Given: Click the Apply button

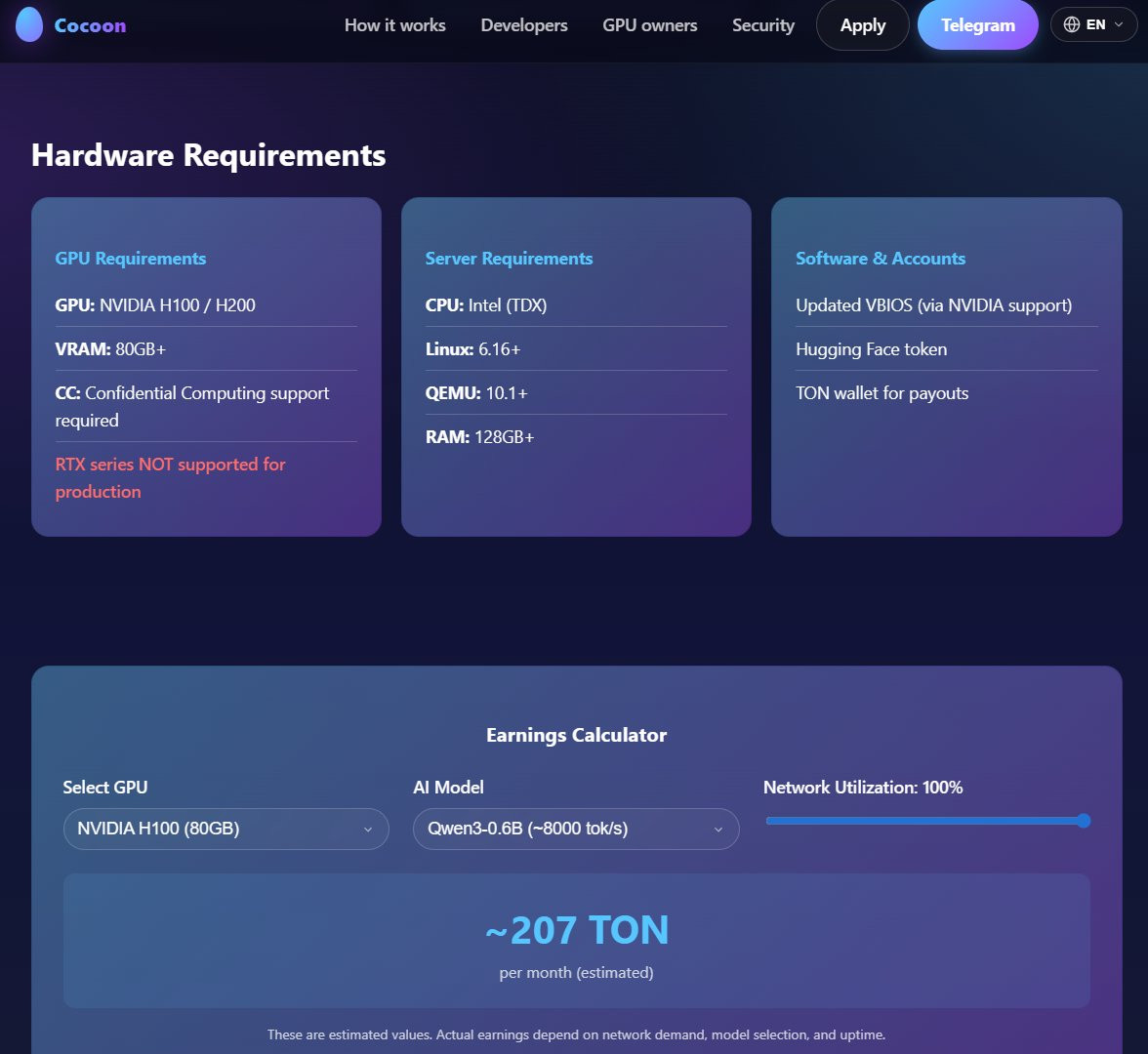Looking at the screenshot, I should (x=863, y=25).
